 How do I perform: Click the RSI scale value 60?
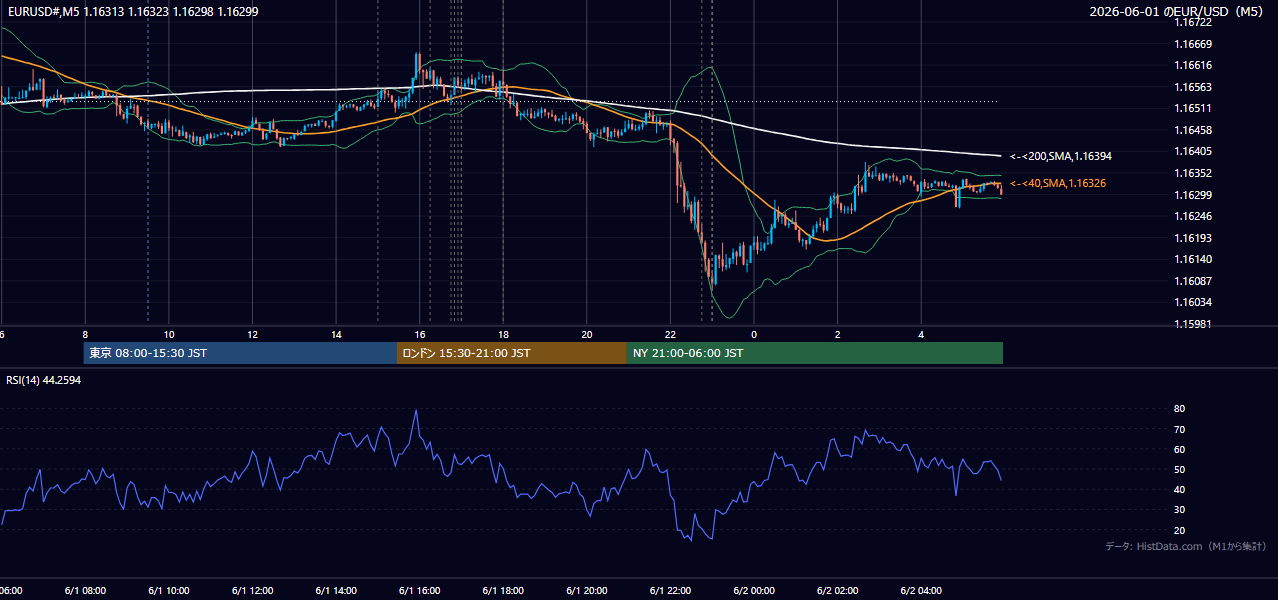[1180, 449]
